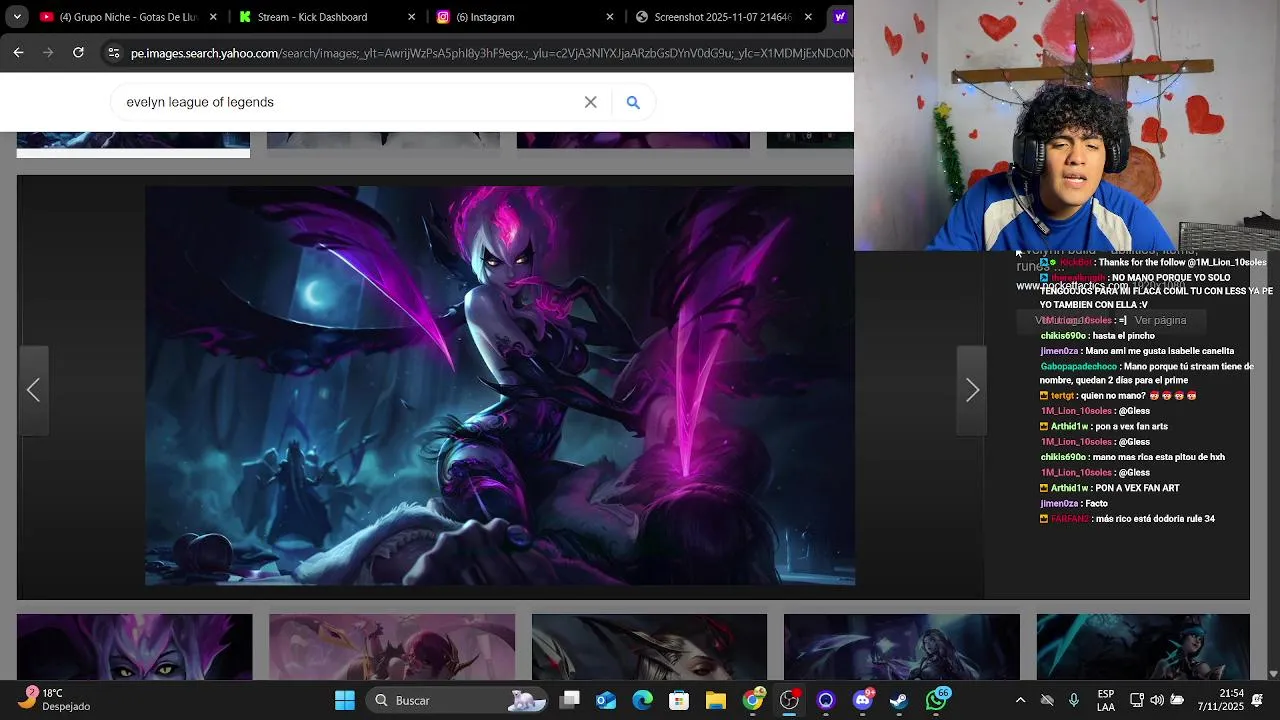Screen dimensions: 1280x720
Task: Click chat message 'Facto' by jimen0za
Action: (x=1096, y=504)
